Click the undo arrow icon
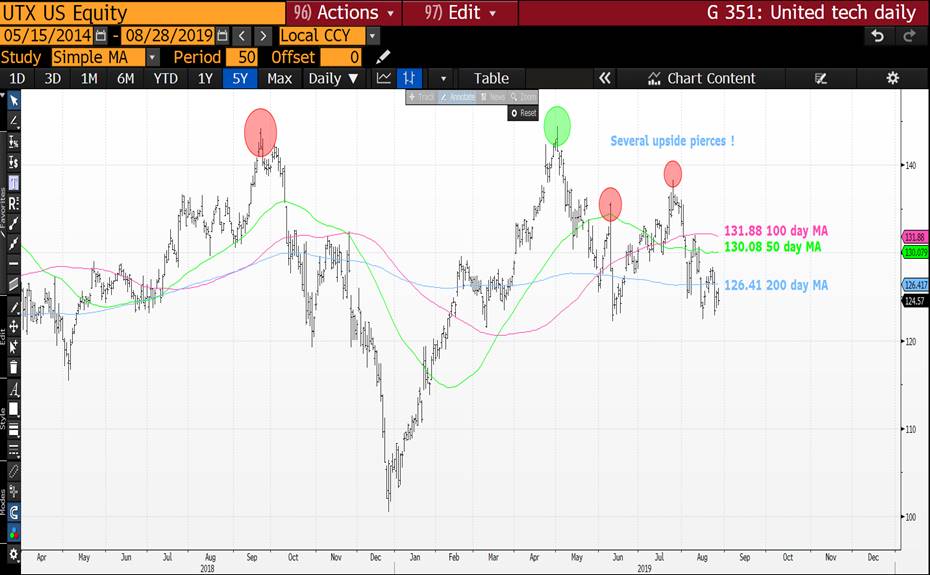This screenshot has height=575, width=930. 877,36
